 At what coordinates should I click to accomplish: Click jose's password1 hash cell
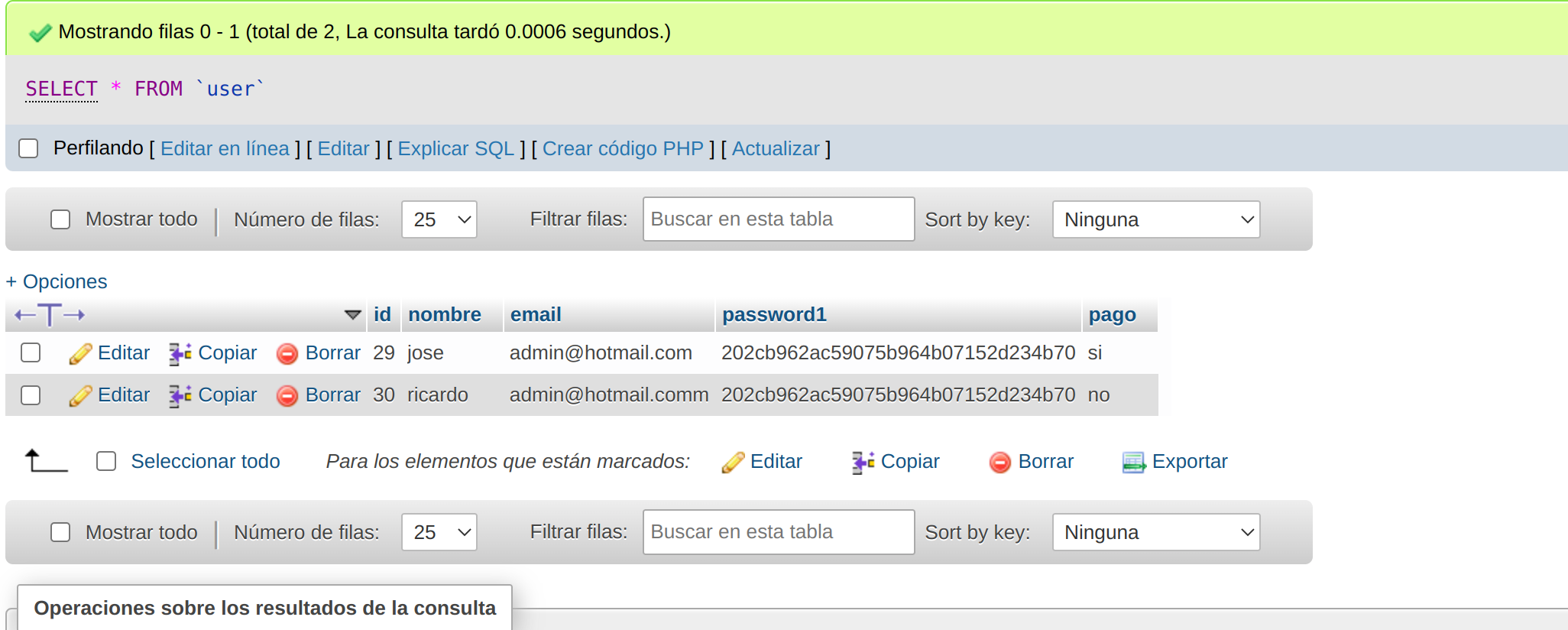899,352
